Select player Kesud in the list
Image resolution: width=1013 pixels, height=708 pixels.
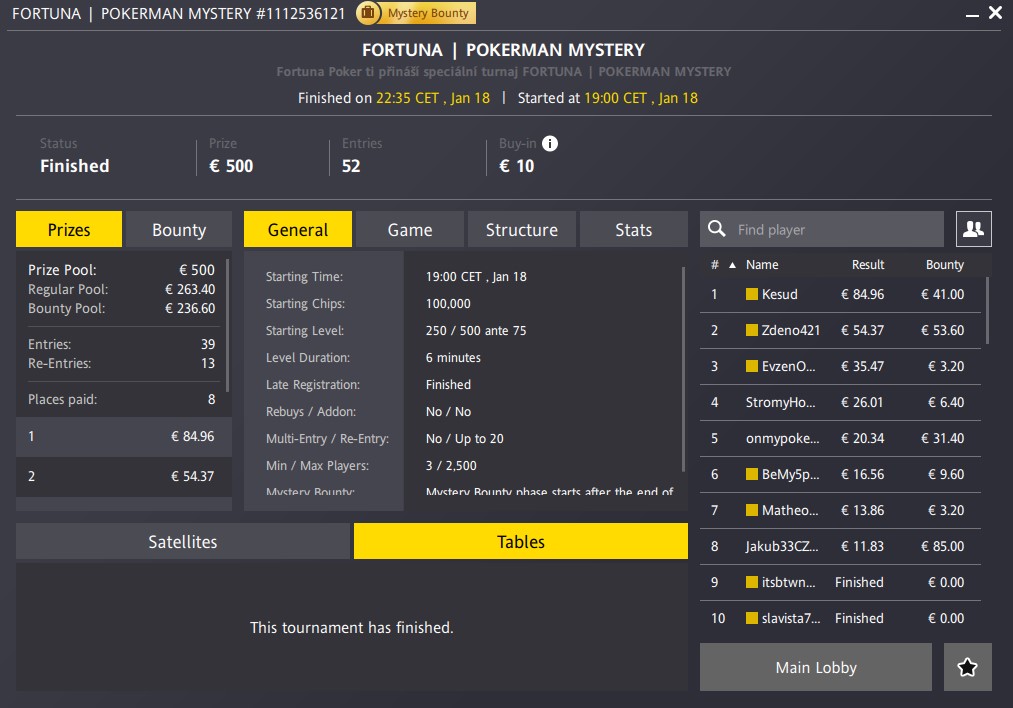[x=841, y=295]
